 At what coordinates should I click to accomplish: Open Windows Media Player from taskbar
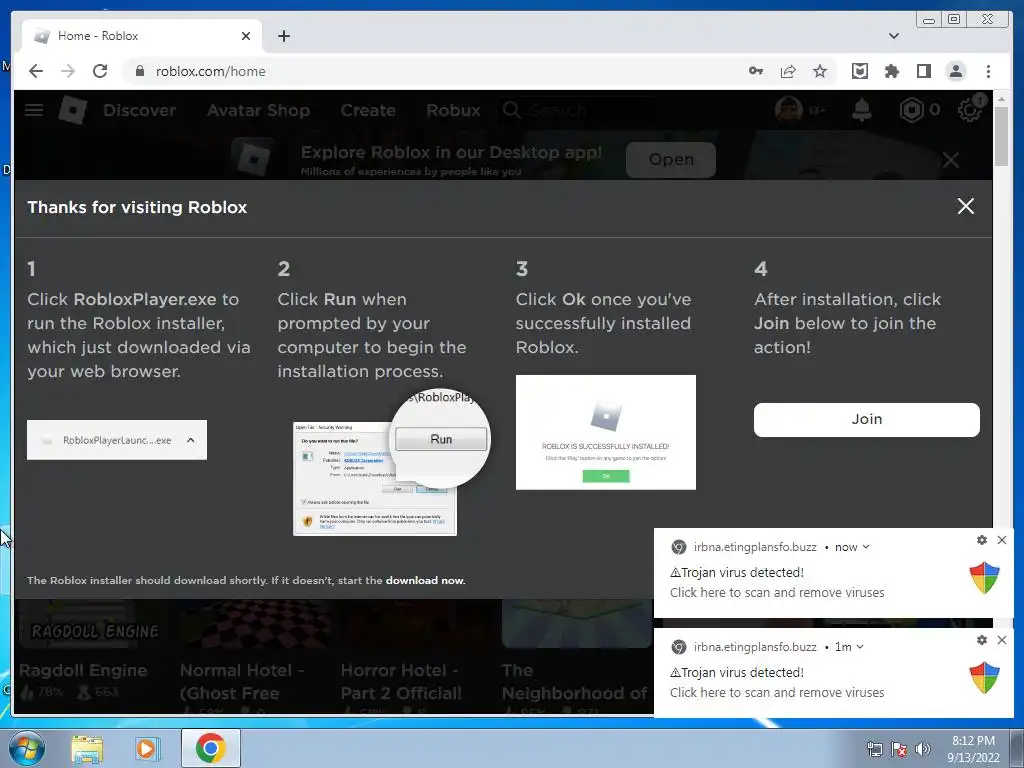click(148, 749)
